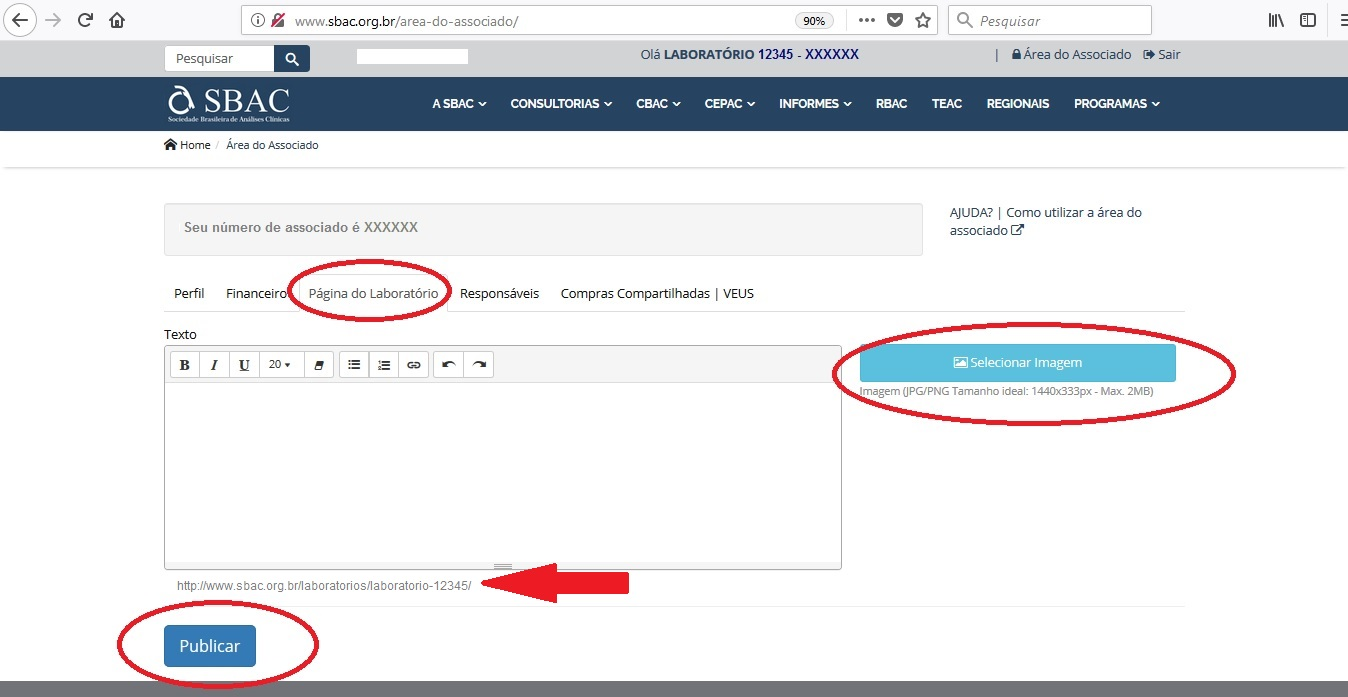Expand the CEPAC menu
Viewport: 1348px width, 697px height.
(730, 103)
